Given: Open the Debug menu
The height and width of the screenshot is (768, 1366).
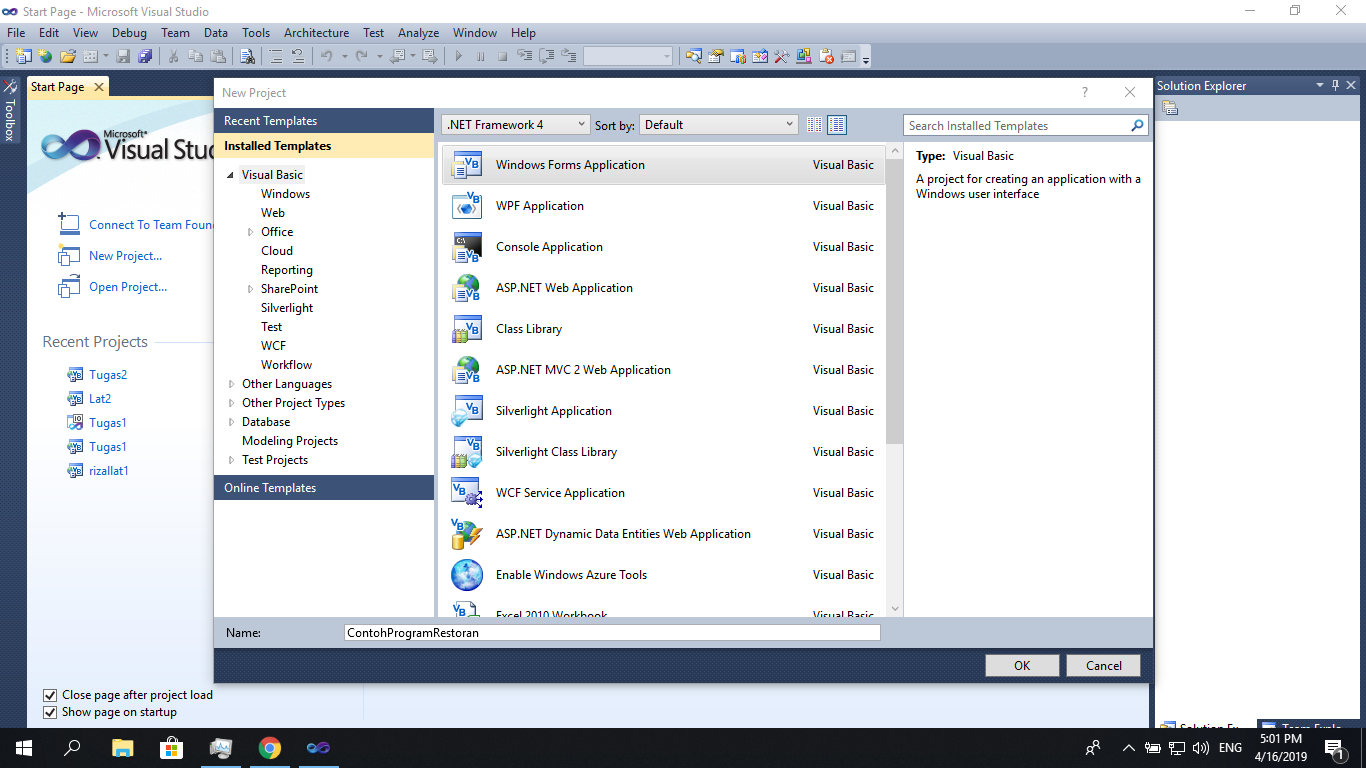Looking at the screenshot, I should (x=129, y=32).
